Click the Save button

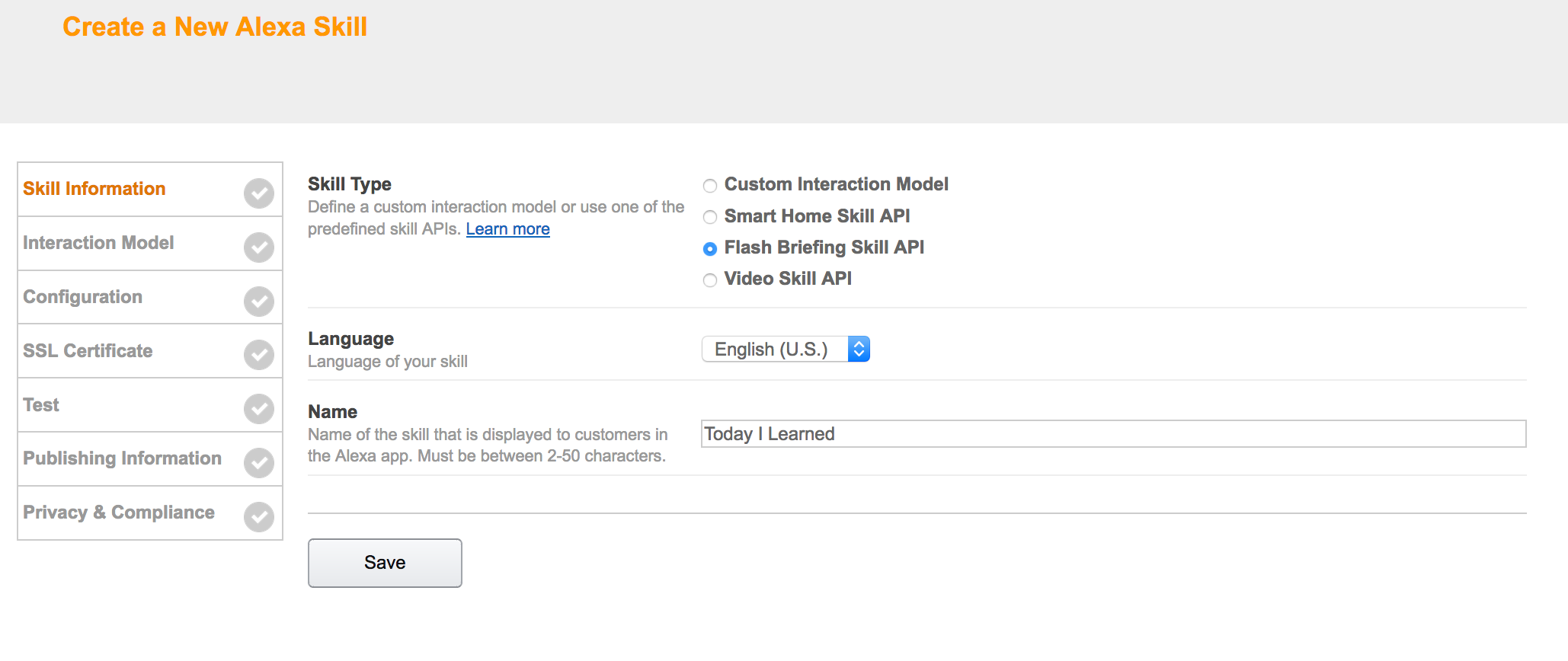[x=385, y=563]
